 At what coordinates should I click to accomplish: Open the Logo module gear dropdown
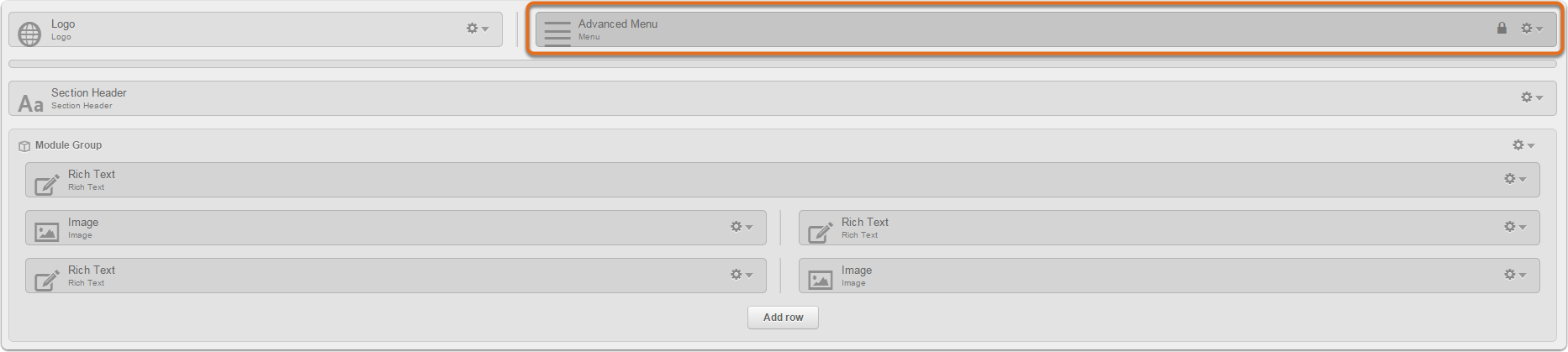478,29
